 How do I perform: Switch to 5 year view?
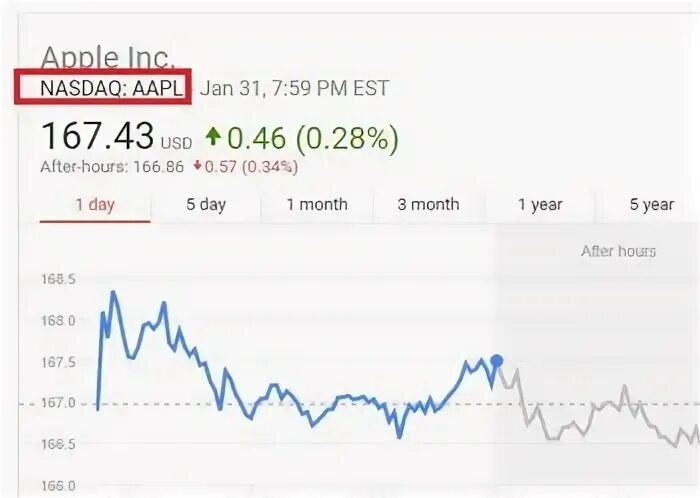(x=651, y=205)
